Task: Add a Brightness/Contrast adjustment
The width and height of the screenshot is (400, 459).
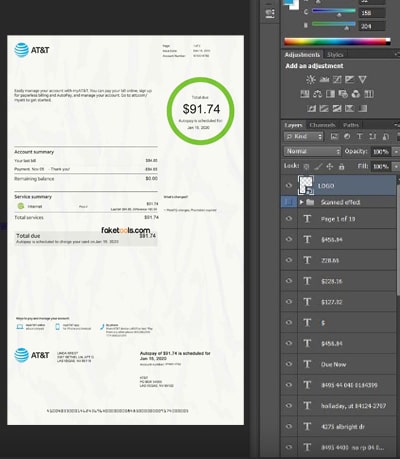Action: 311,79
